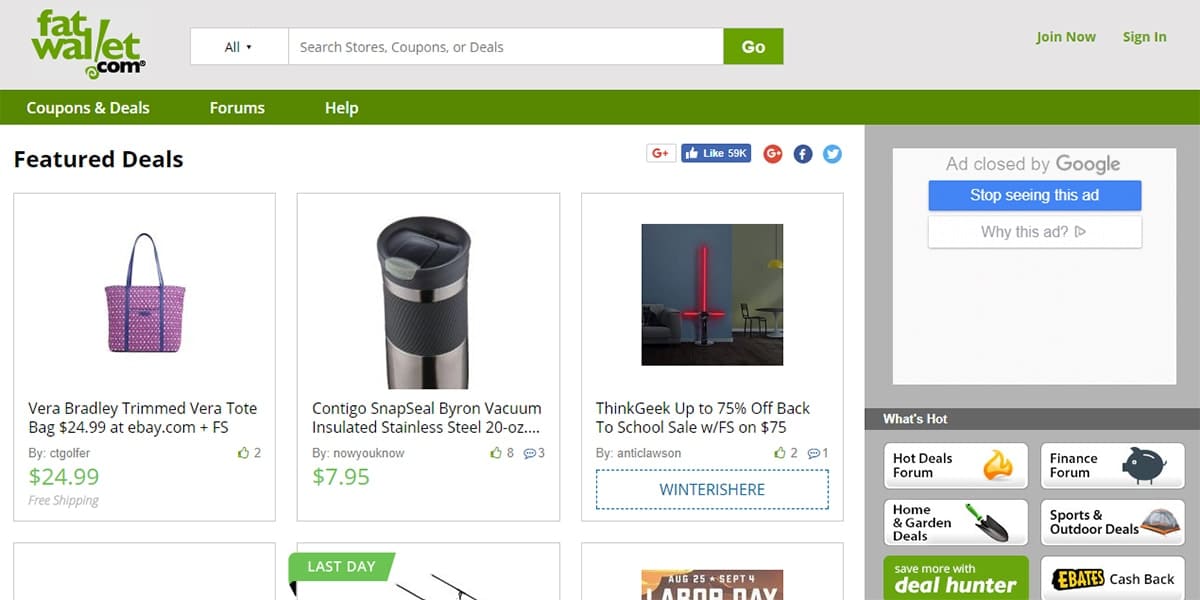Open the Help menu
The image size is (1200, 600).
pyautogui.click(x=341, y=108)
